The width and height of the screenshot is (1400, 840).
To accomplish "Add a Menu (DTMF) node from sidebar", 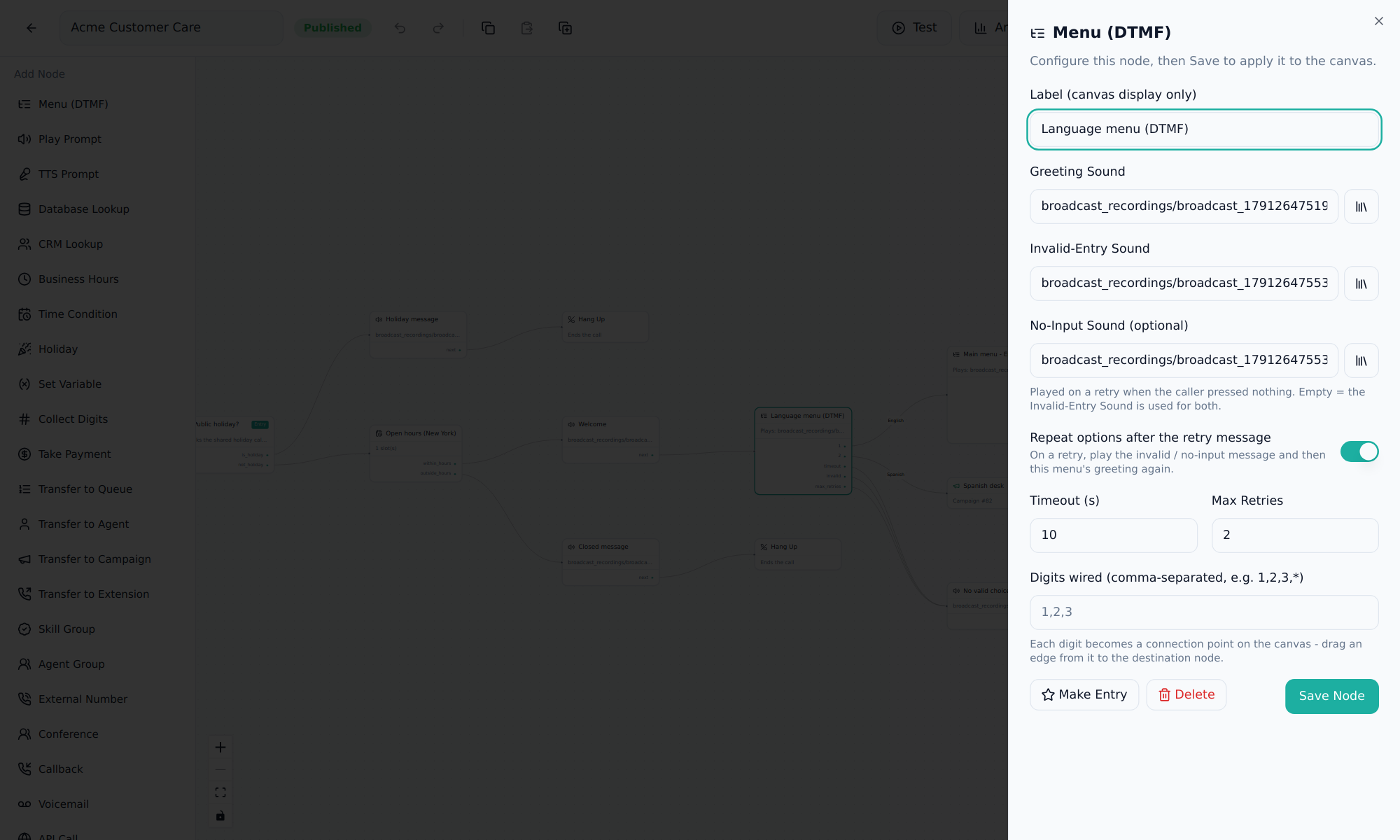I will [x=98, y=104].
